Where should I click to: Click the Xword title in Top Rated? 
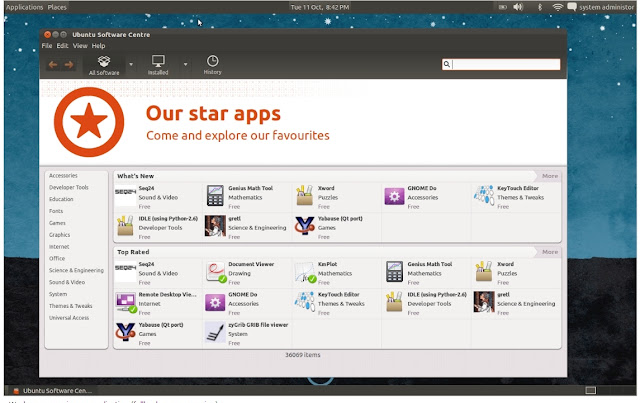pos(505,264)
